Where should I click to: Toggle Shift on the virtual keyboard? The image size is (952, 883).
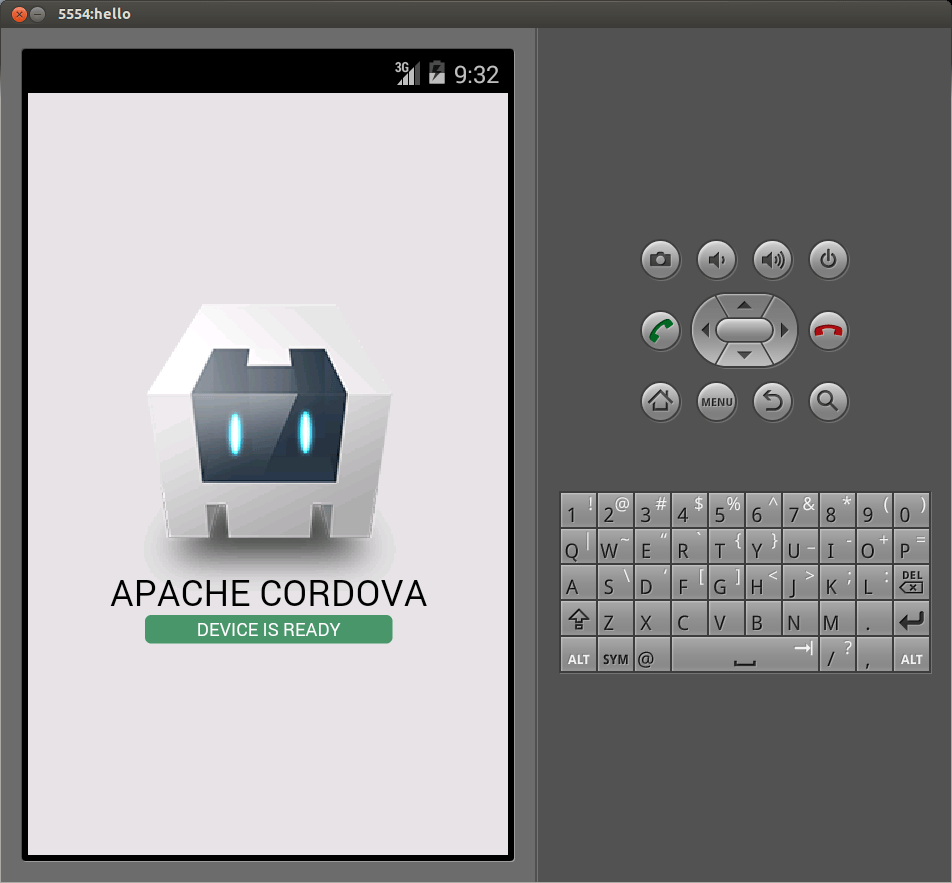[x=578, y=620]
